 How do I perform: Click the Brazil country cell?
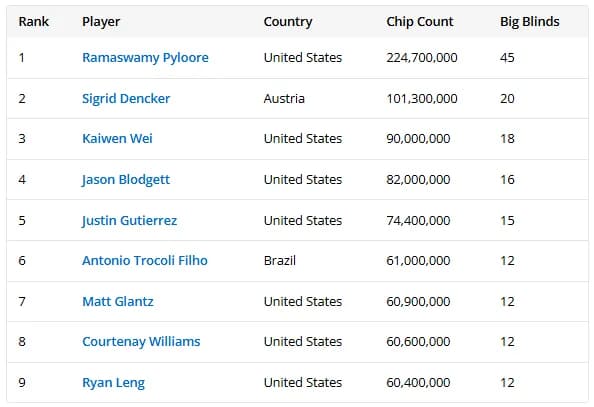(280, 260)
